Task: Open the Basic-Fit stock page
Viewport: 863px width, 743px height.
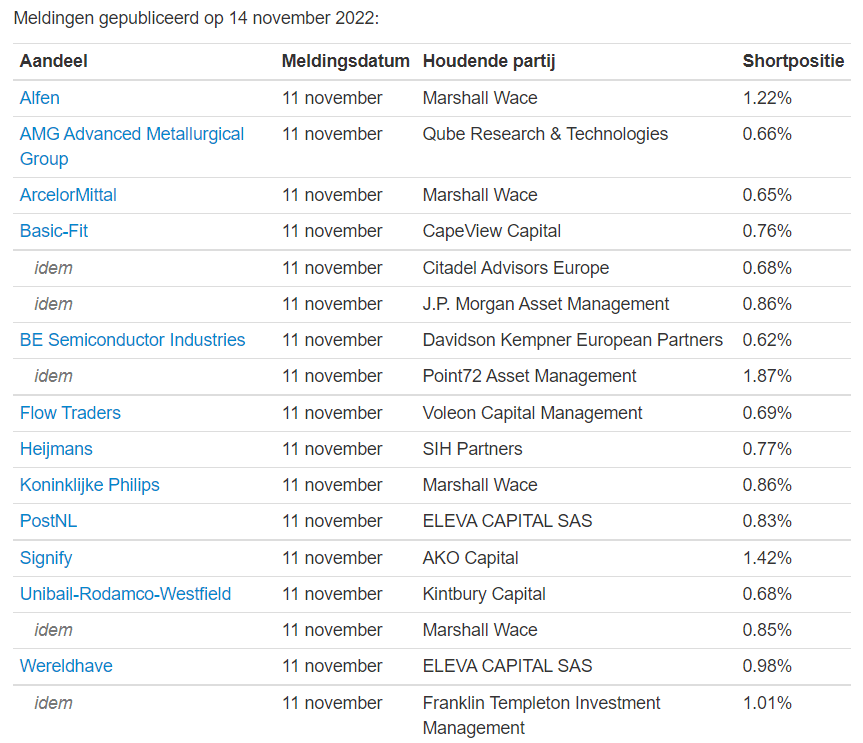Action: 54,231
